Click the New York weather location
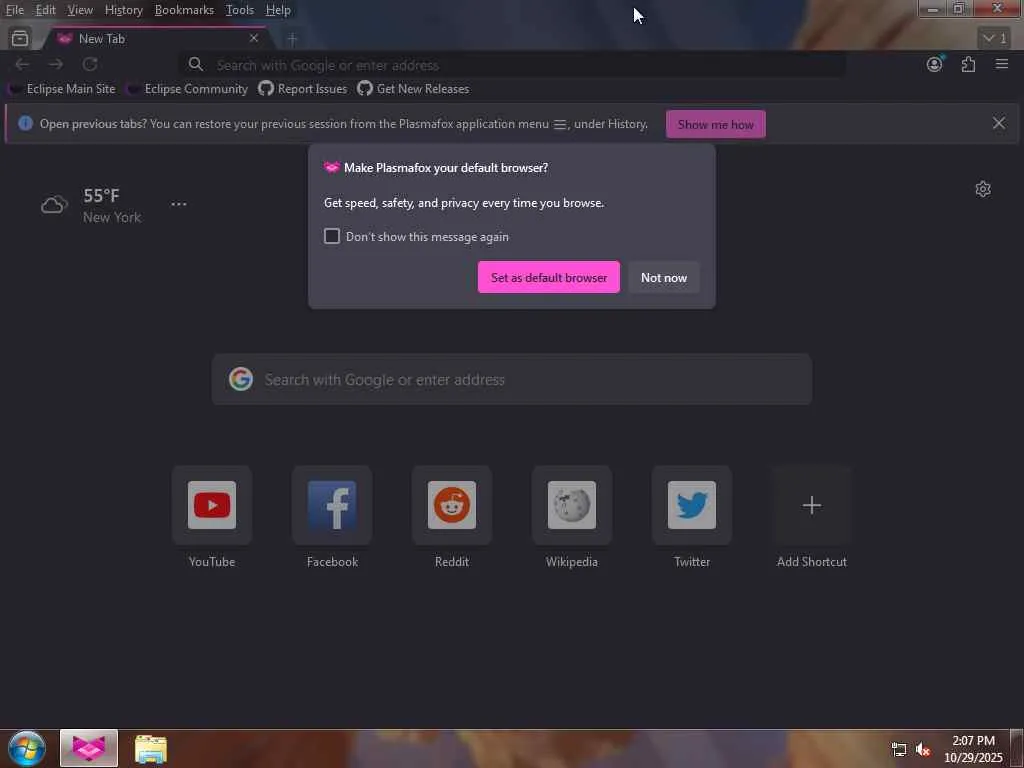The height and width of the screenshot is (768, 1024). (x=112, y=217)
